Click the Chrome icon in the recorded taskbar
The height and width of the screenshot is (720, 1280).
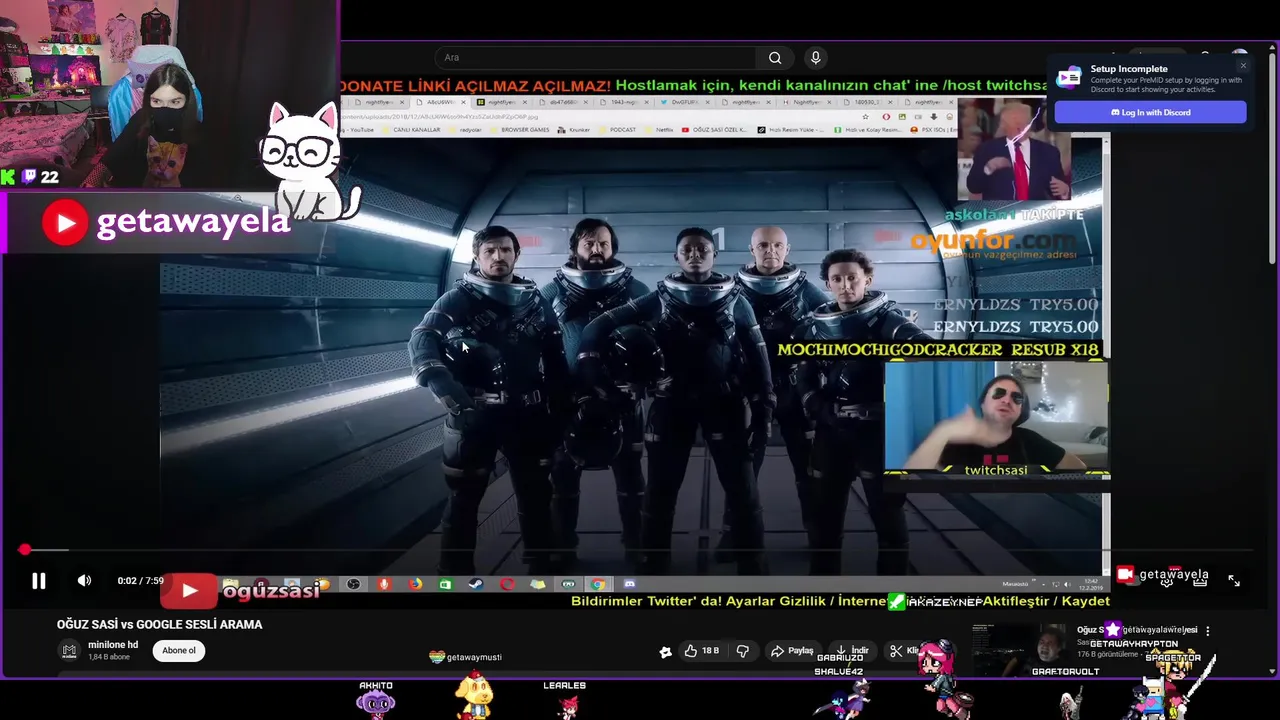[x=598, y=584]
